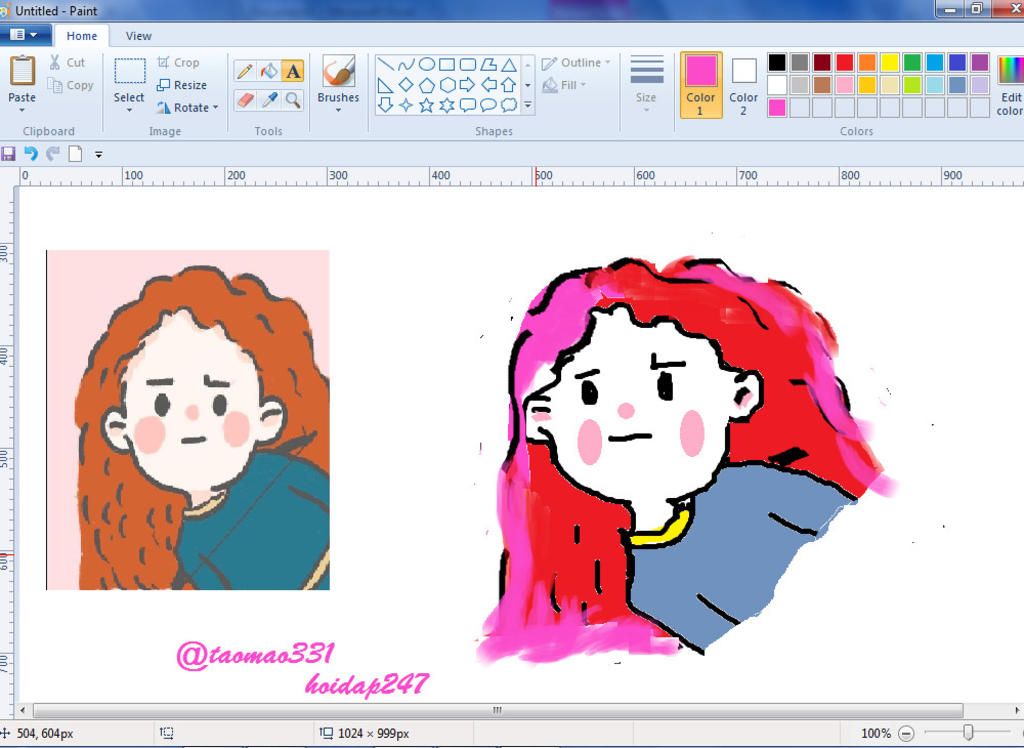
Task: Pick the red color swatch
Action: [845, 62]
